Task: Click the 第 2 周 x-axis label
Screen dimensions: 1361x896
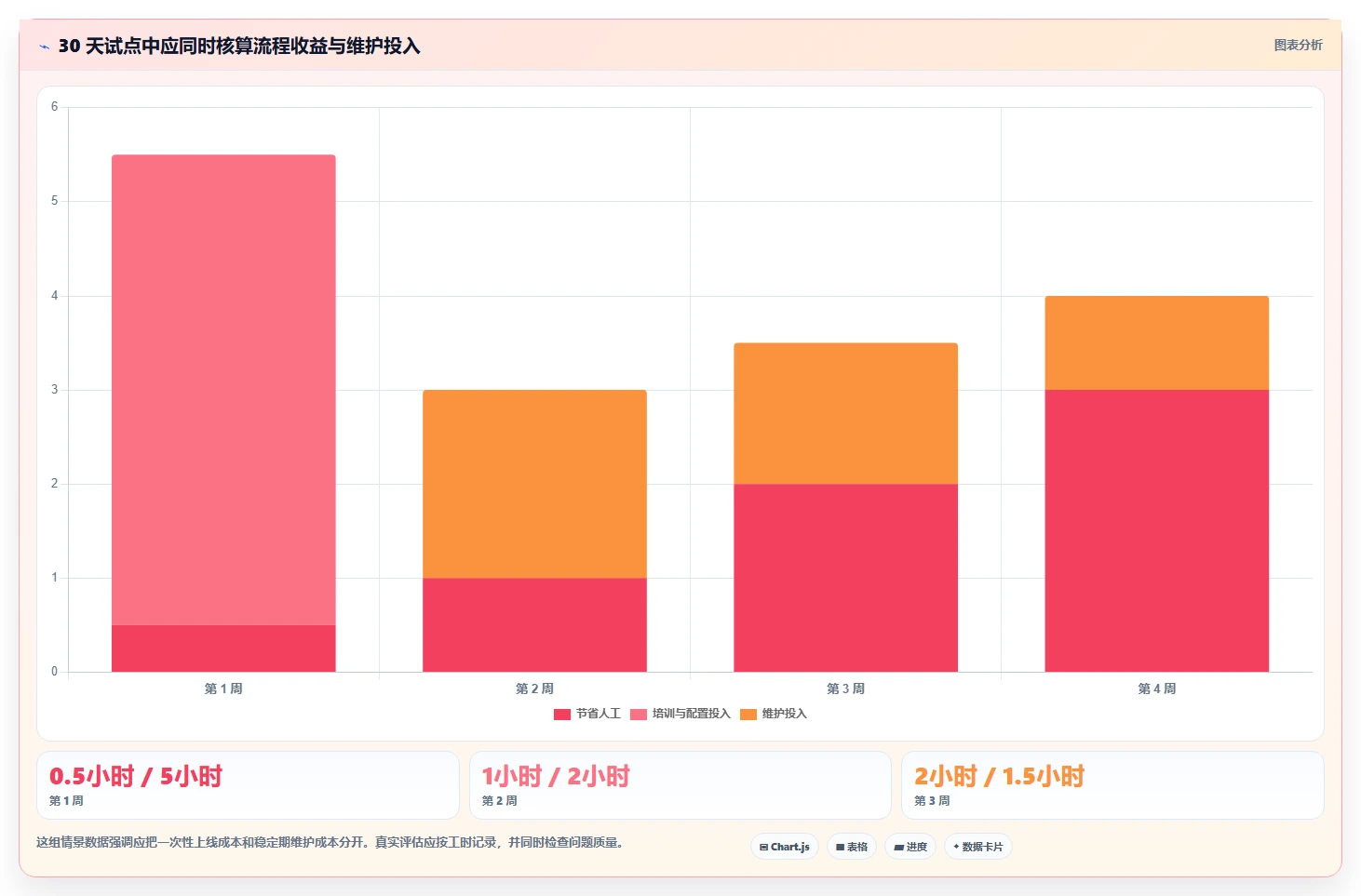Action: pyautogui.click(x=534, y=689)
